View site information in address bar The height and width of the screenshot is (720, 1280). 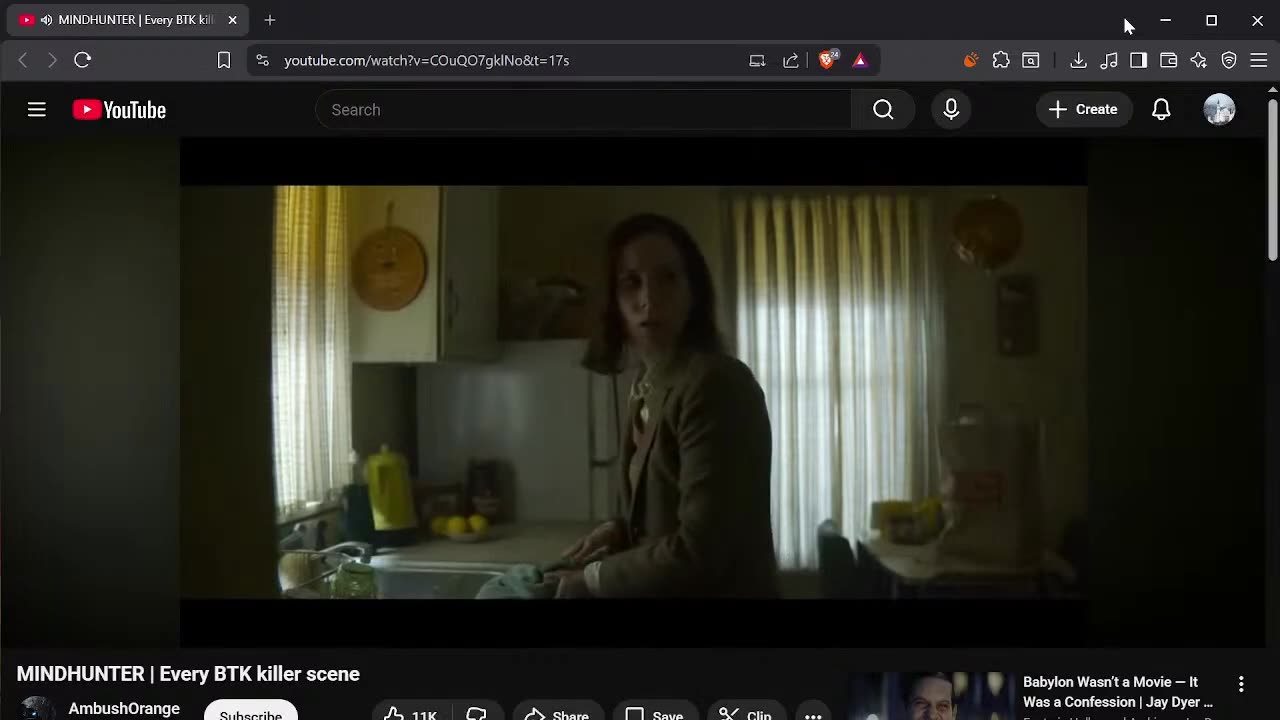[x=262, y=61]
